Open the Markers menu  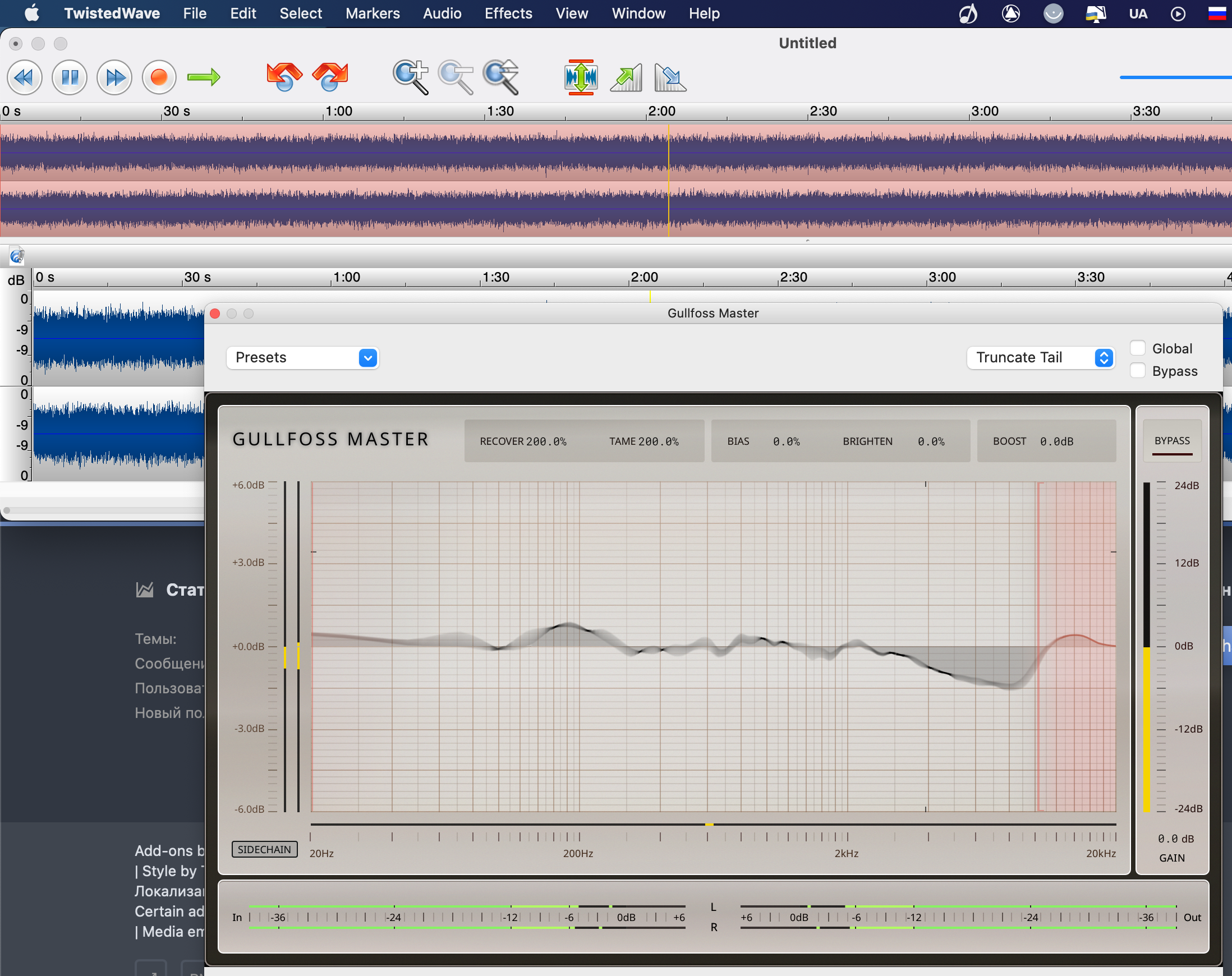373,13
